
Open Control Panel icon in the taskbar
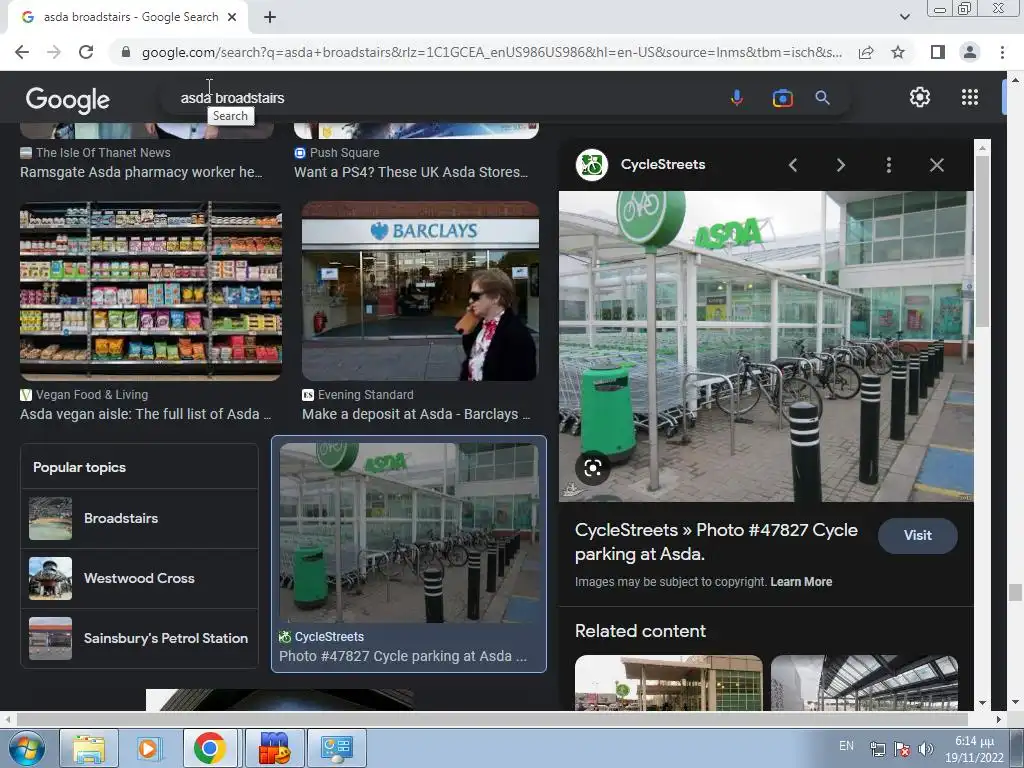pos(337,748)
